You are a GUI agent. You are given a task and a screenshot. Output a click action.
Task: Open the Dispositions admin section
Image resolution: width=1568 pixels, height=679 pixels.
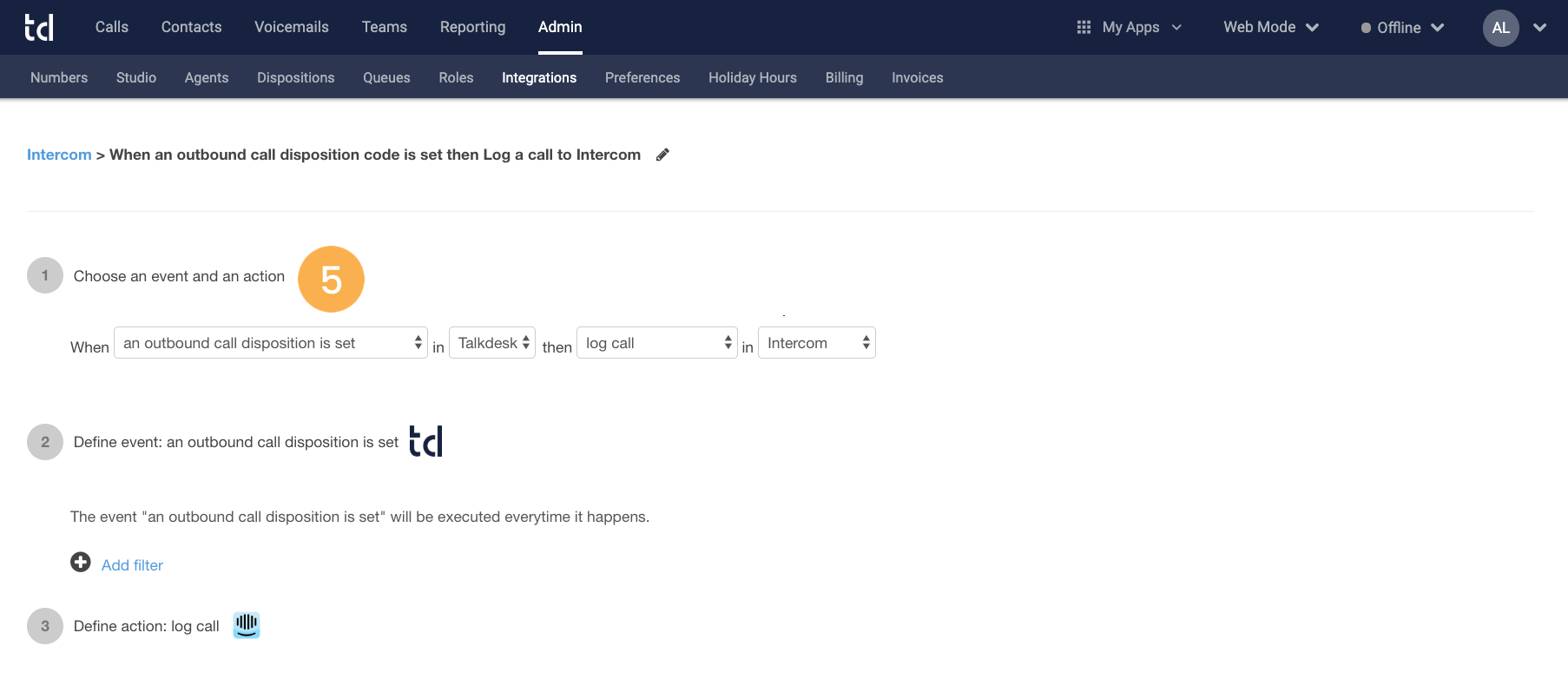(296, 77)
